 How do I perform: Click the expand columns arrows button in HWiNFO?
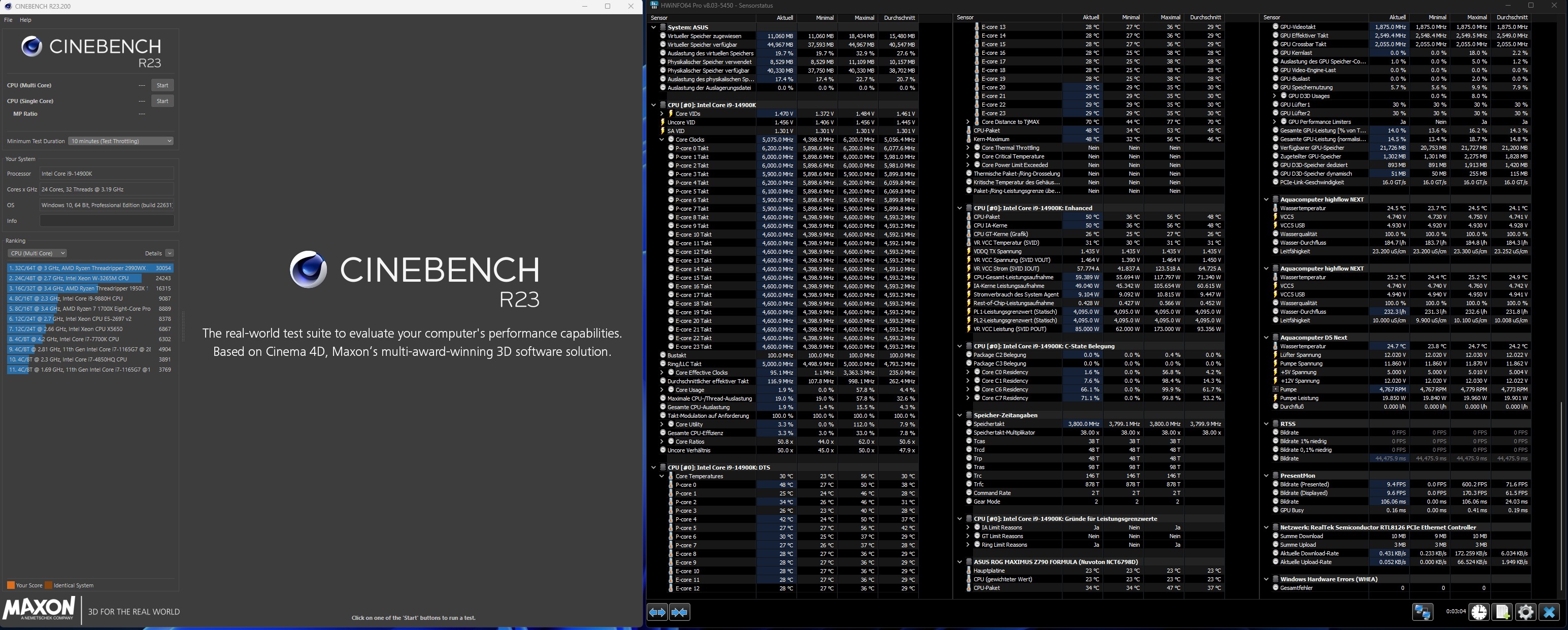point(657,612)
